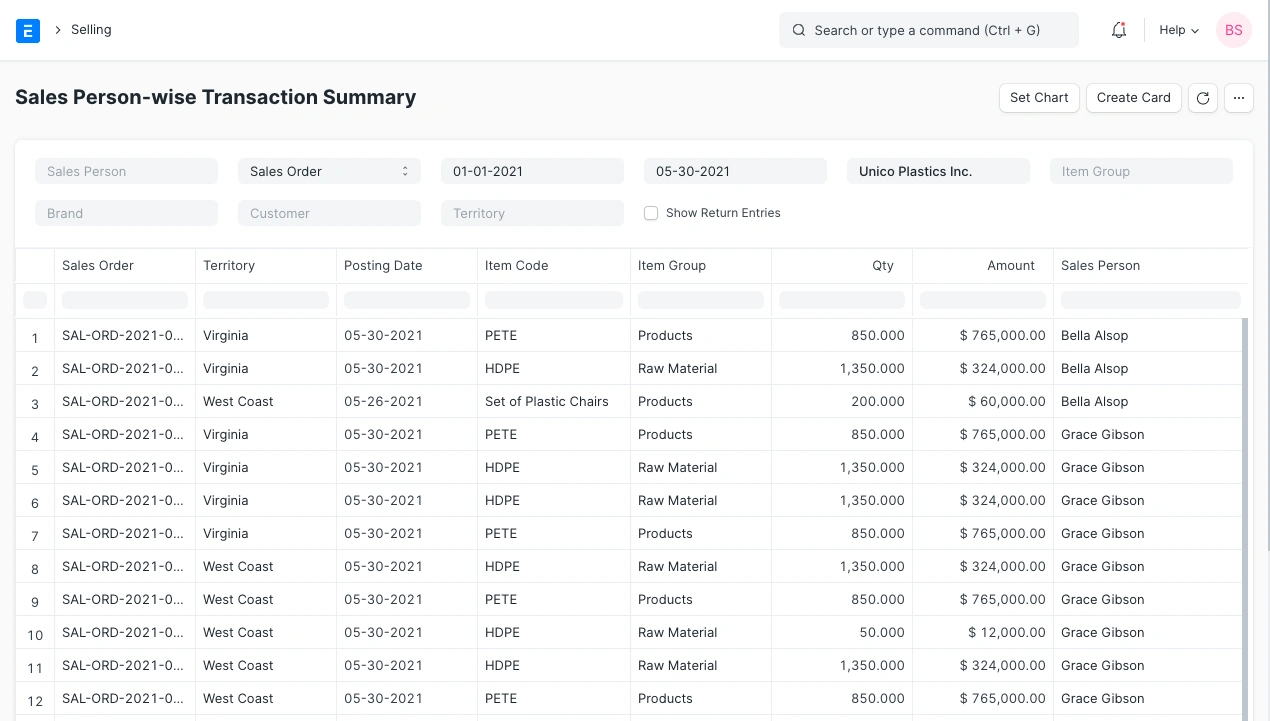
Task: Click the from date field 01-01-2021
Action: [532, 171]
